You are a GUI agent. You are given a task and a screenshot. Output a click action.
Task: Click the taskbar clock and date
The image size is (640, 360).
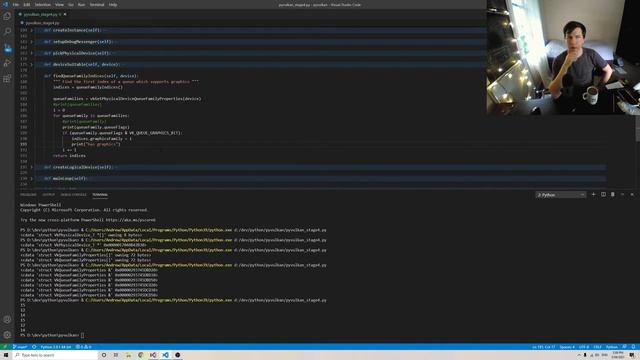click(x=618, y=355)
